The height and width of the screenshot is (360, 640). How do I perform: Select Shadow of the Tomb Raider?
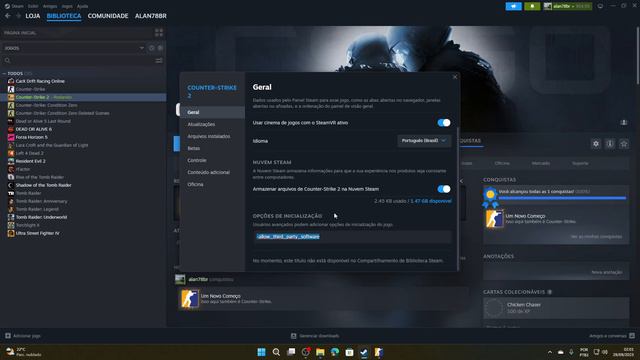click(43, 185)
